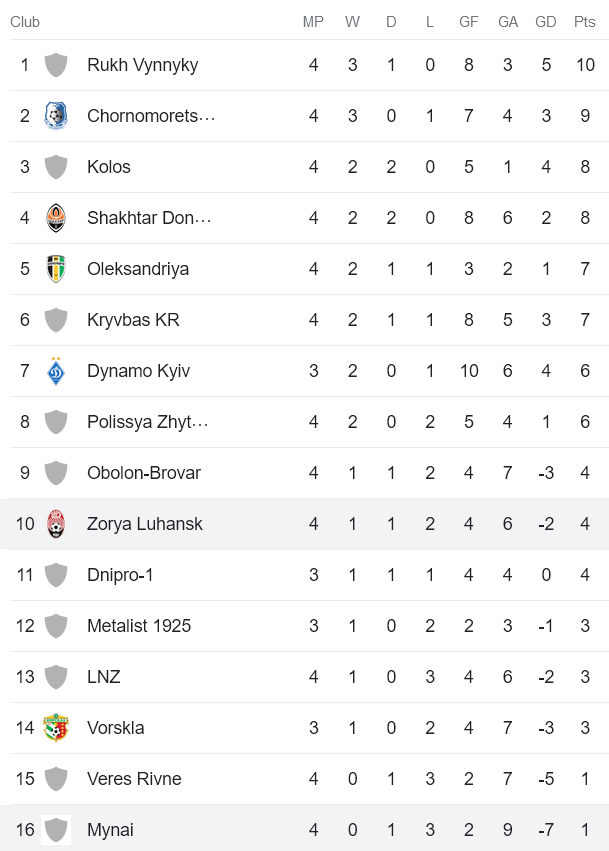Viewport: 609px width, 851px height.
Task: Click the shield icon for Kryvbas KR
Action: point(56,319)
